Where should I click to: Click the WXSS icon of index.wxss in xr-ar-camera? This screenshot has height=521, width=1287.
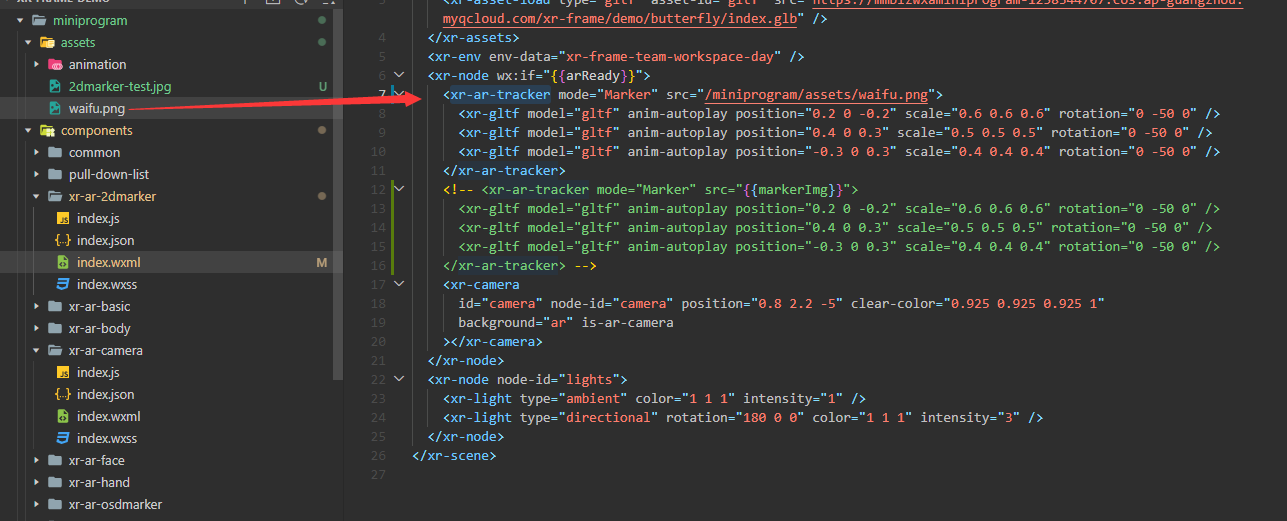[63, 438]
